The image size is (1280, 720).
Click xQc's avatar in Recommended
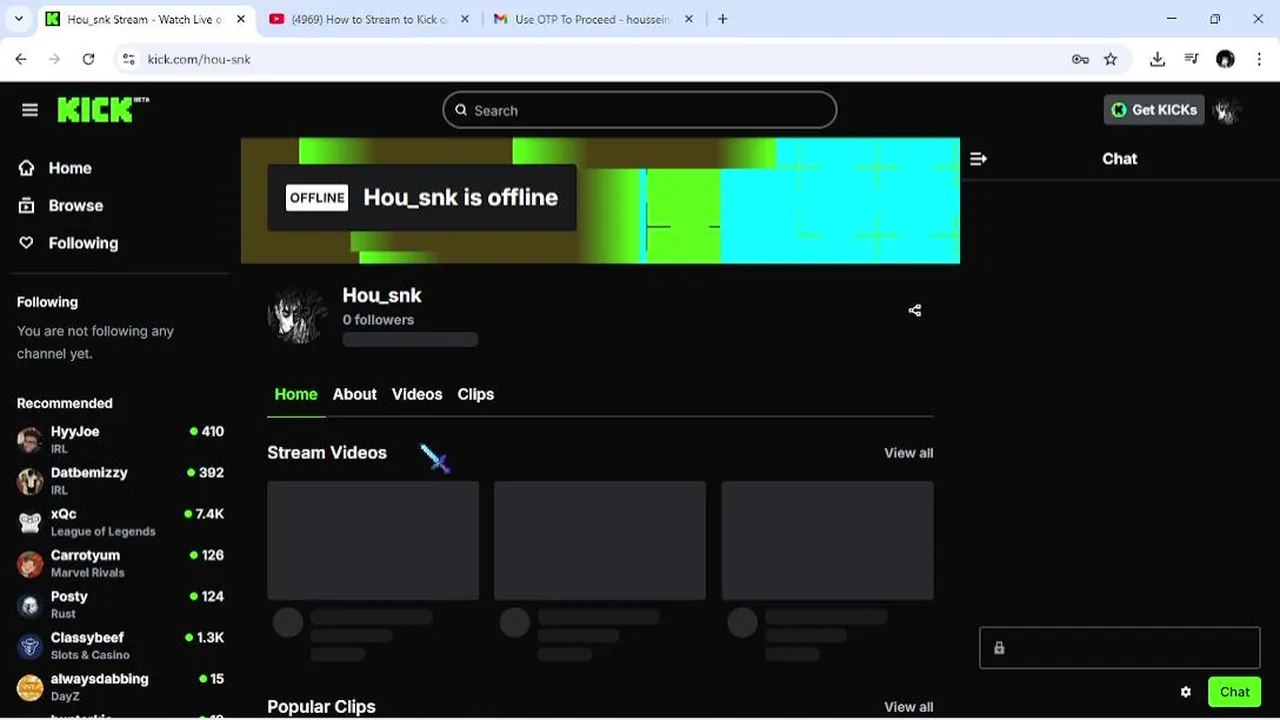(30, 522)
